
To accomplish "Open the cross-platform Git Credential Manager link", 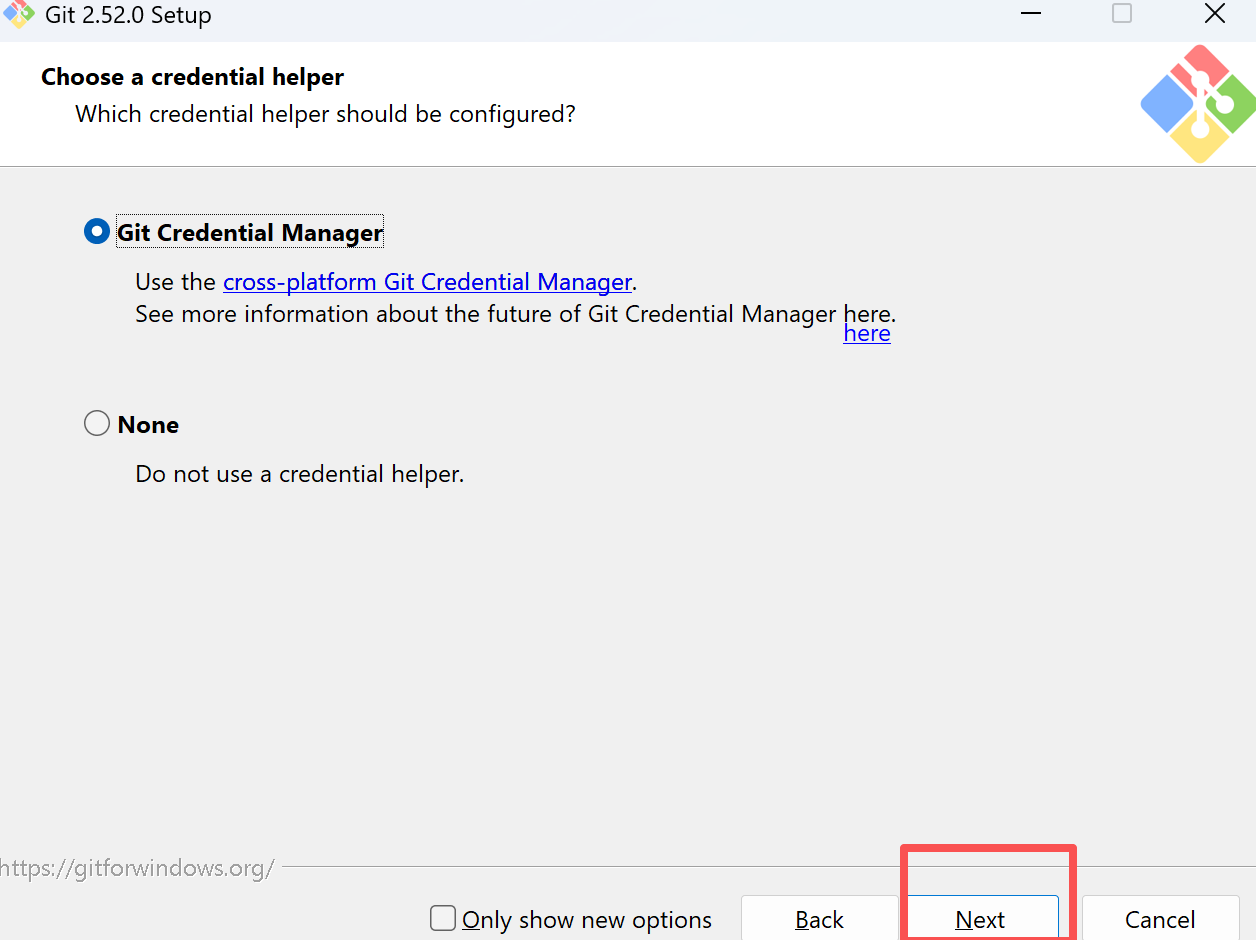I will (x=427, y=282).
